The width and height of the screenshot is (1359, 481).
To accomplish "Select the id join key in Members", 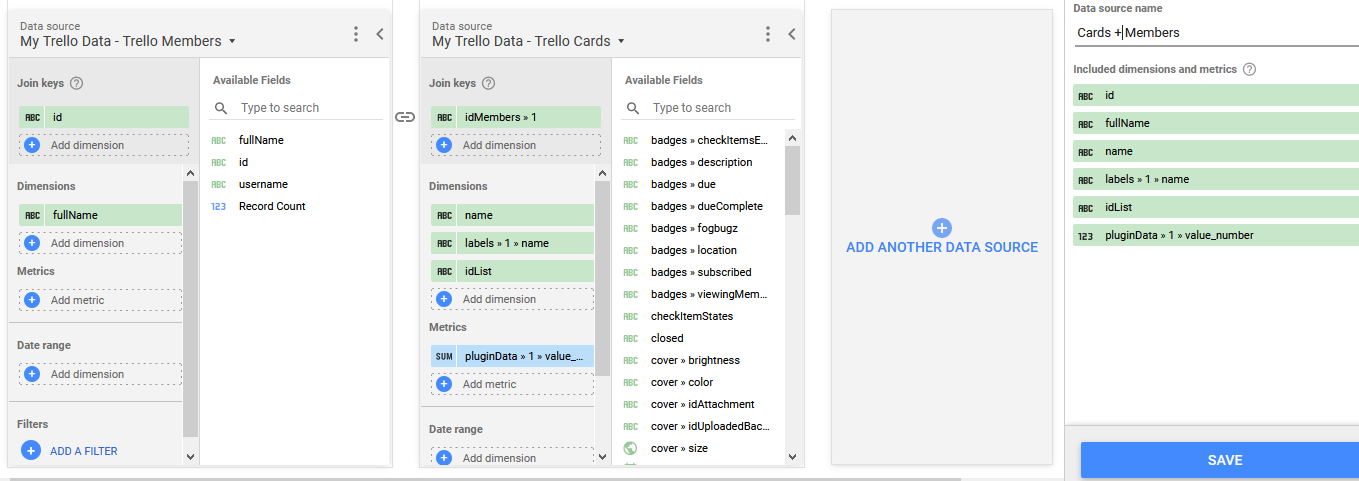I will [x=104, y=117].
